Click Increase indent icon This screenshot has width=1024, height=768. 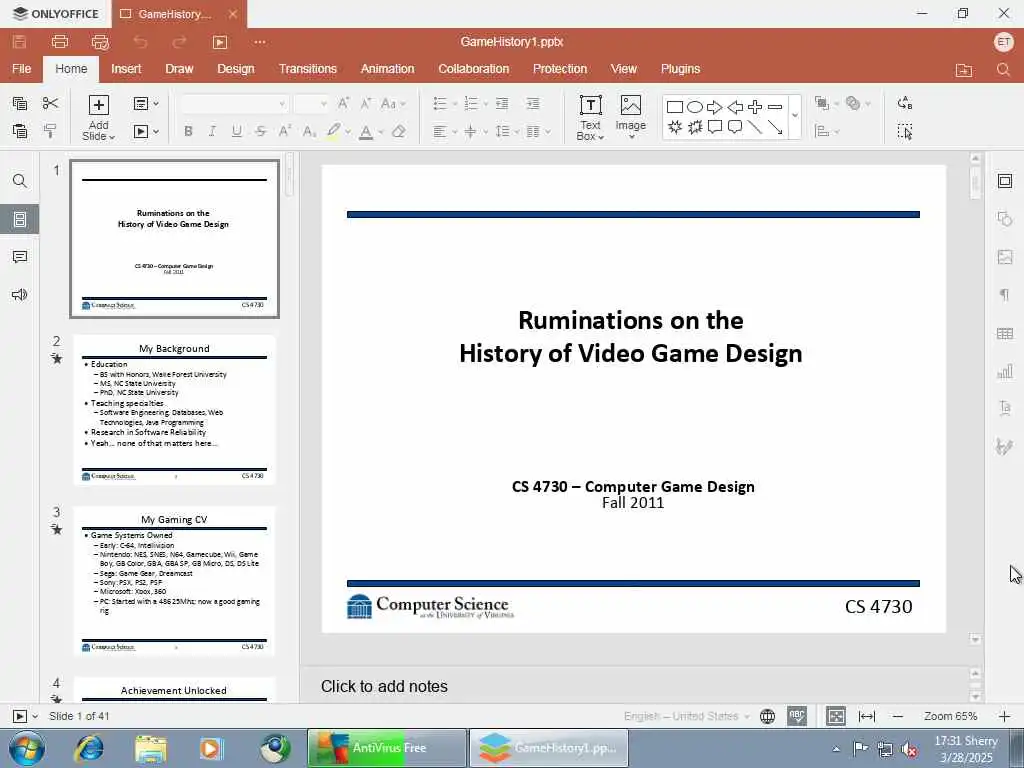(x=533, y=103)
